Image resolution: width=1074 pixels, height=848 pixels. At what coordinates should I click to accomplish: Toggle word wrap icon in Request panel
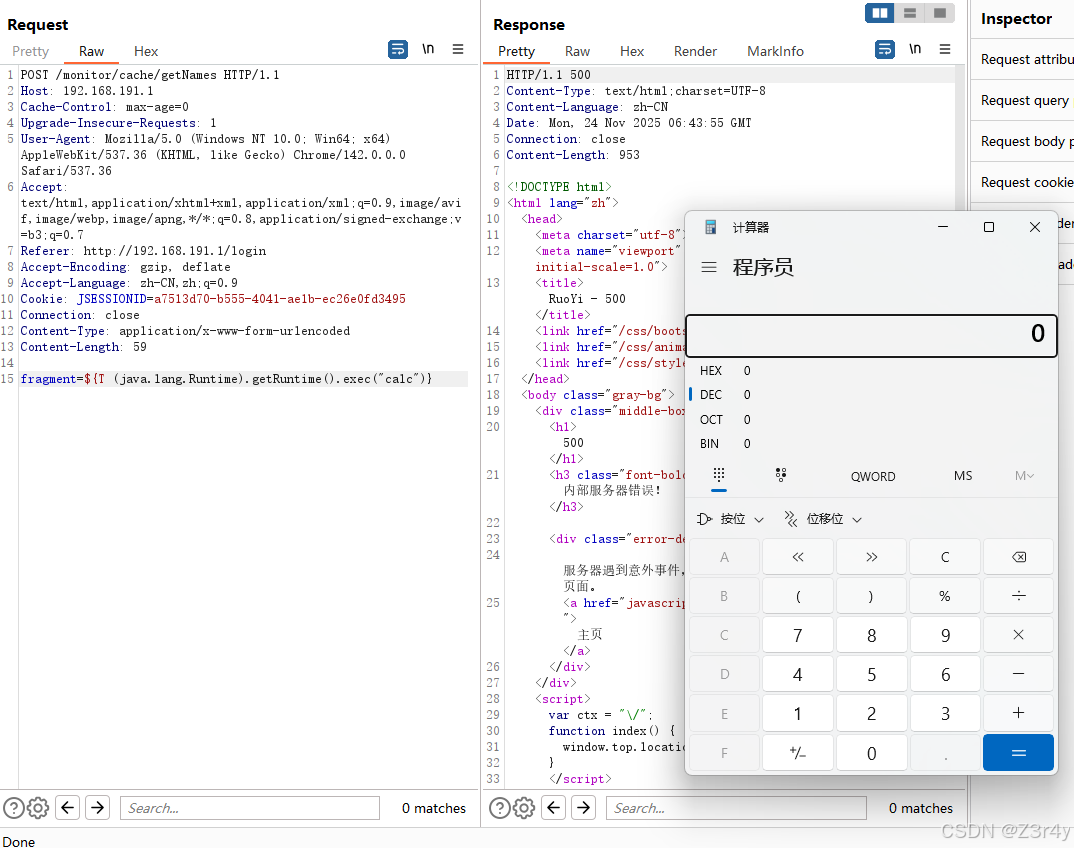[x=397, y=49]
